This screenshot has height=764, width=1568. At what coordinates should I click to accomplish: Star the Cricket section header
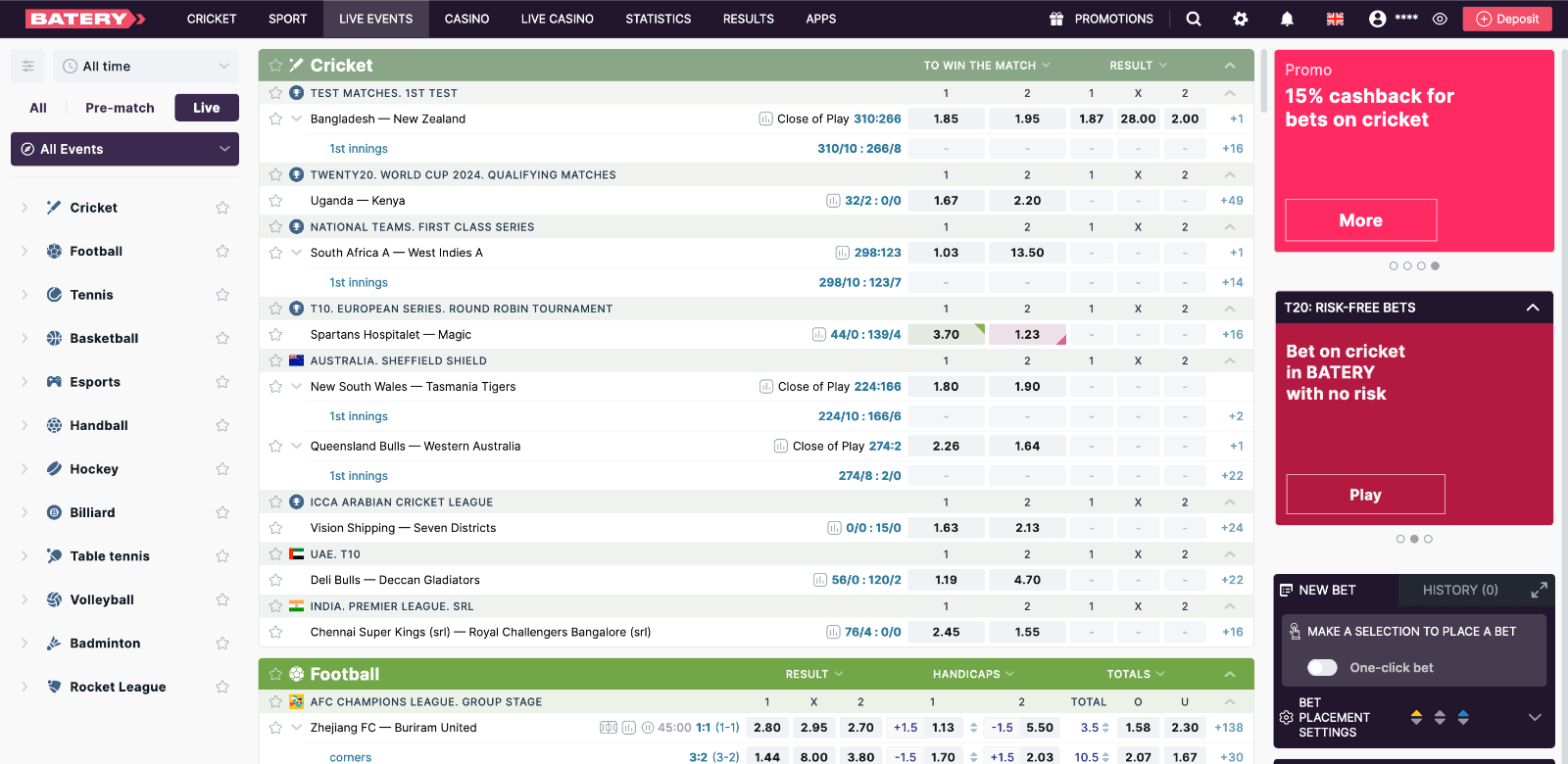(275, 66)
